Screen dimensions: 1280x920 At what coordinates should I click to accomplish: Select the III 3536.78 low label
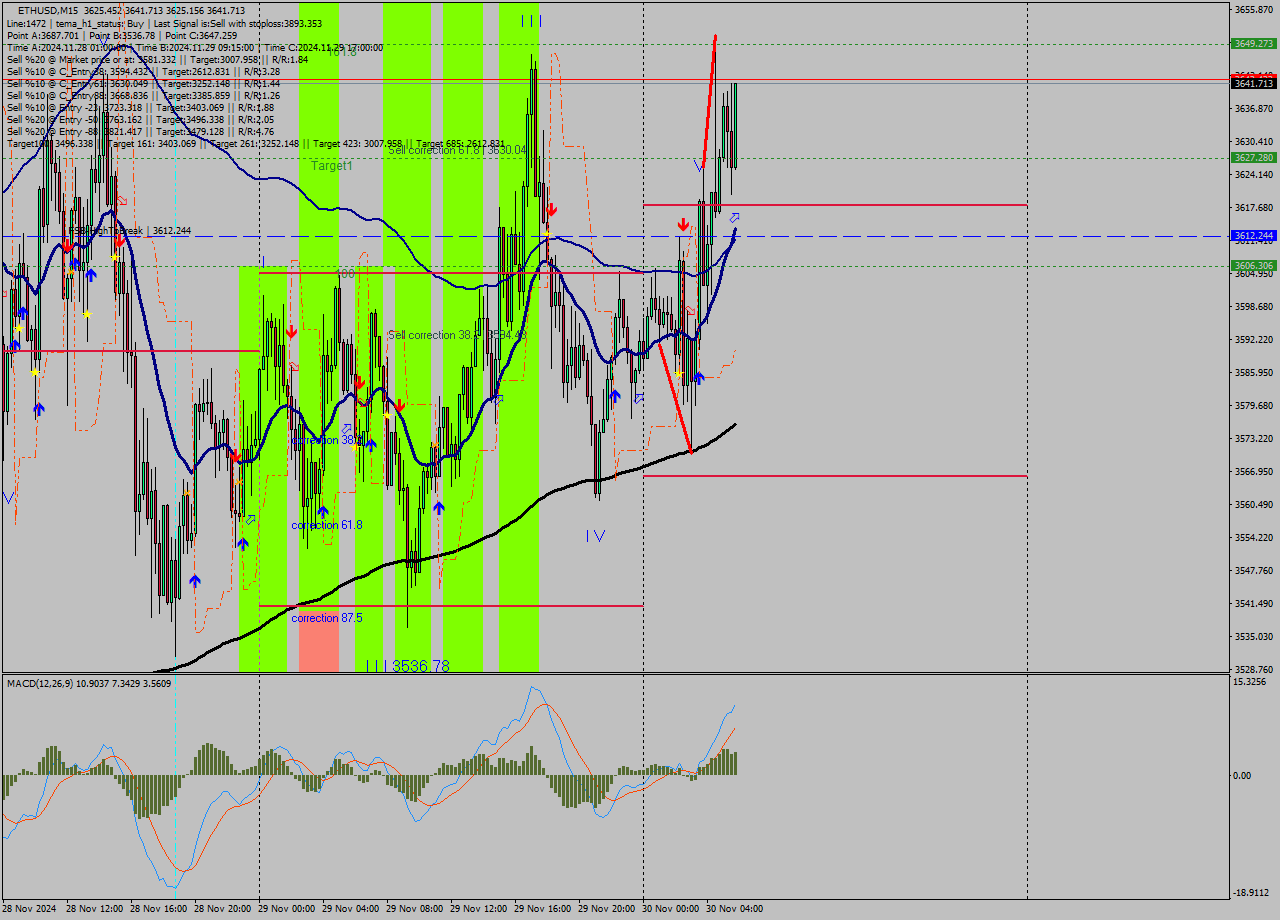click(407, 665)
